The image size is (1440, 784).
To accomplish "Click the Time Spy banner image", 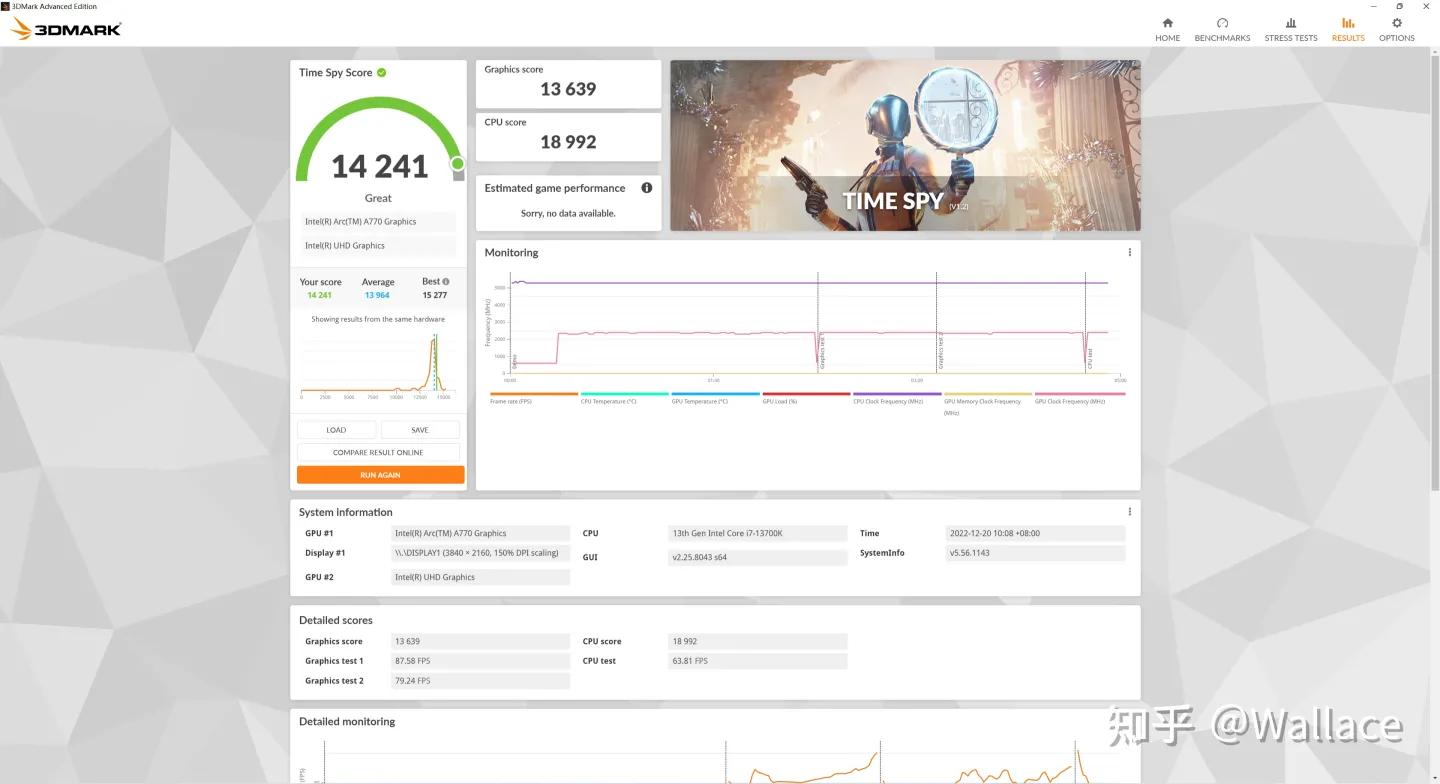I will coord(904,145).
